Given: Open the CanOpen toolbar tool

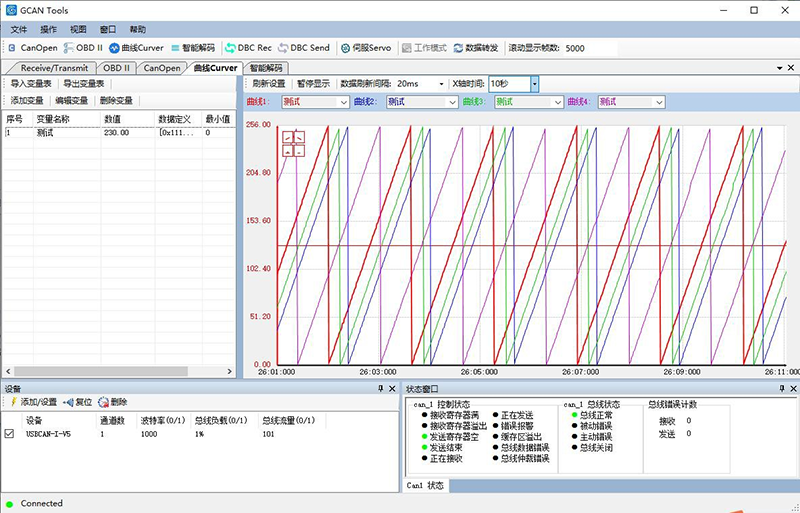Looking at the screenshot, I should 32,47.
